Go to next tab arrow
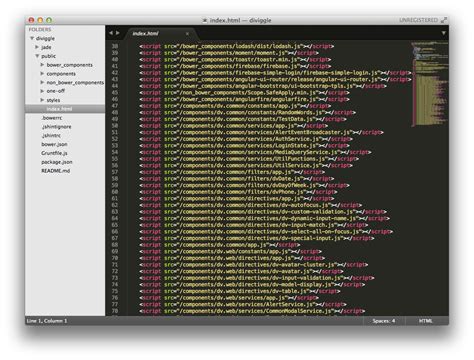This screenshot has width=474, height=360. [x=117, y=33]
